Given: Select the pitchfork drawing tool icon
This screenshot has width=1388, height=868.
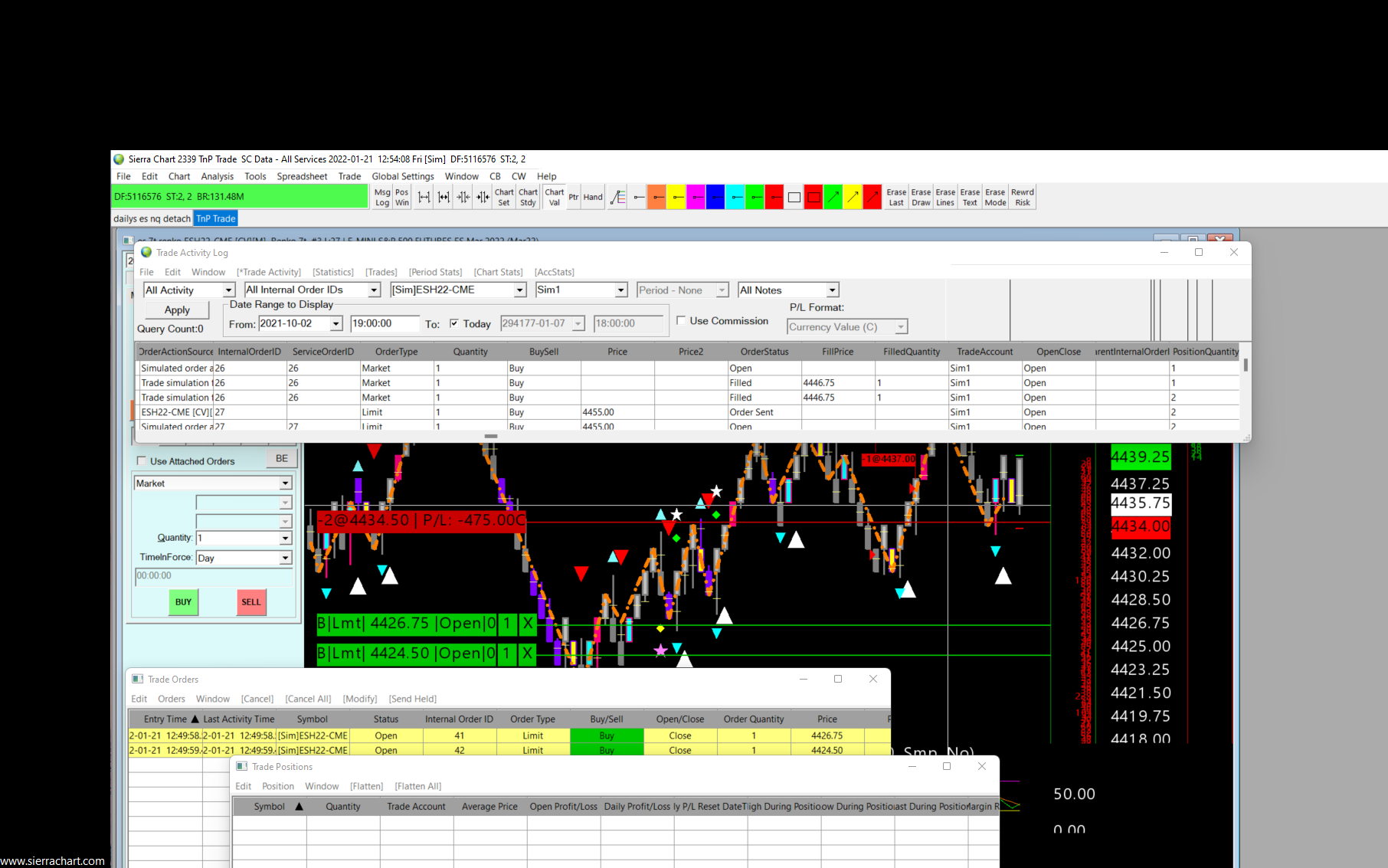Looking at the screenshot, I should (618, 198).
